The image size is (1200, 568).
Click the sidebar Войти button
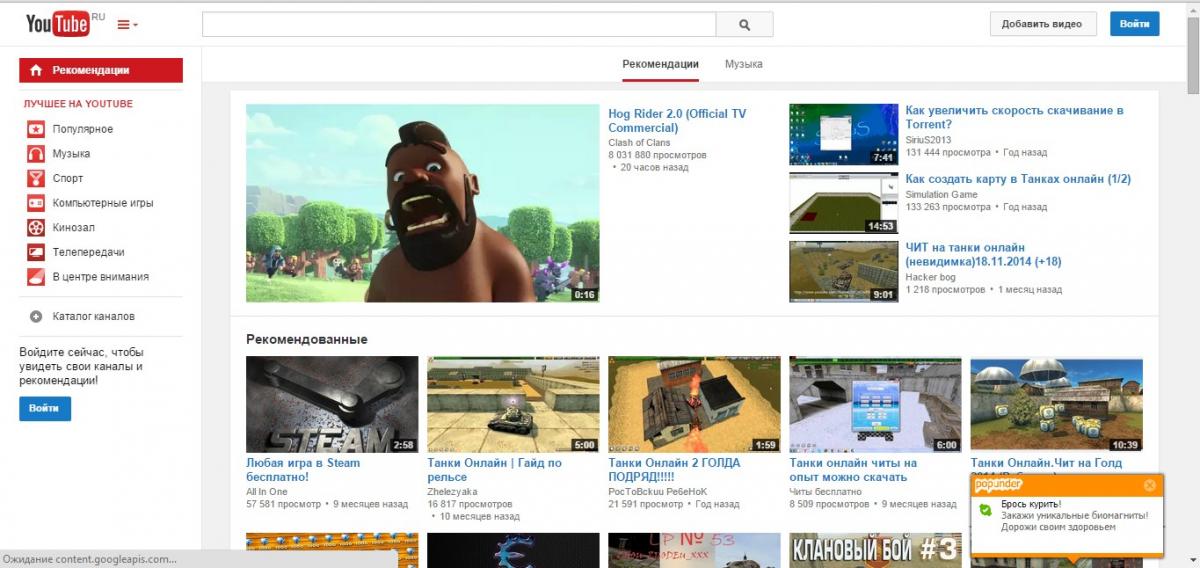pyautogui.click(x=45, y=408)
